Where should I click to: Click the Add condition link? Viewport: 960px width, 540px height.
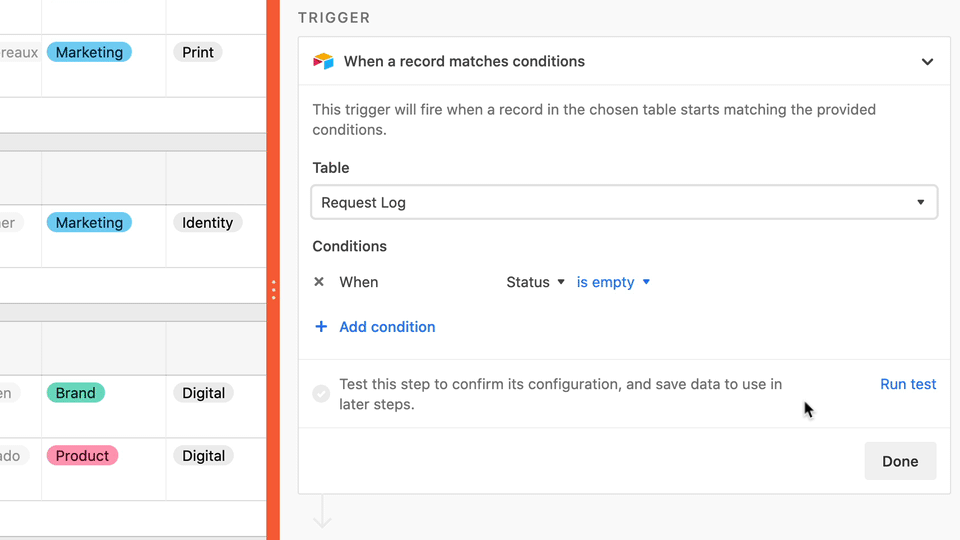[x=387, y=327]
